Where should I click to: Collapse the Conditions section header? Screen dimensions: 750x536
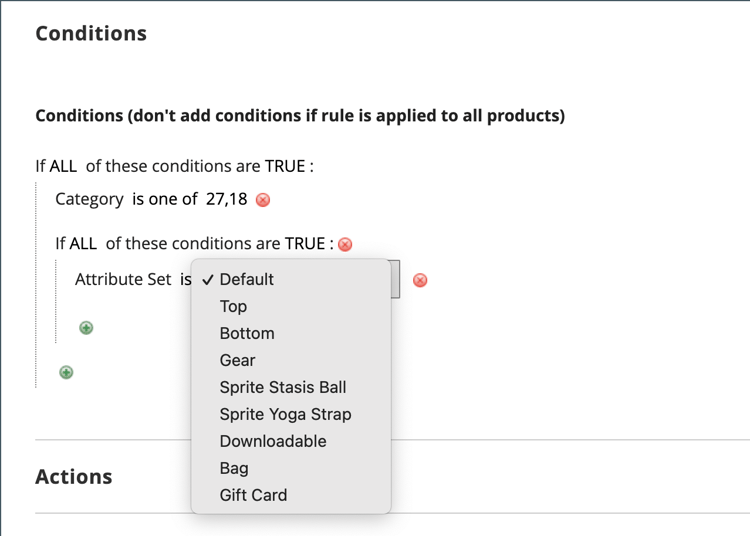91,33
